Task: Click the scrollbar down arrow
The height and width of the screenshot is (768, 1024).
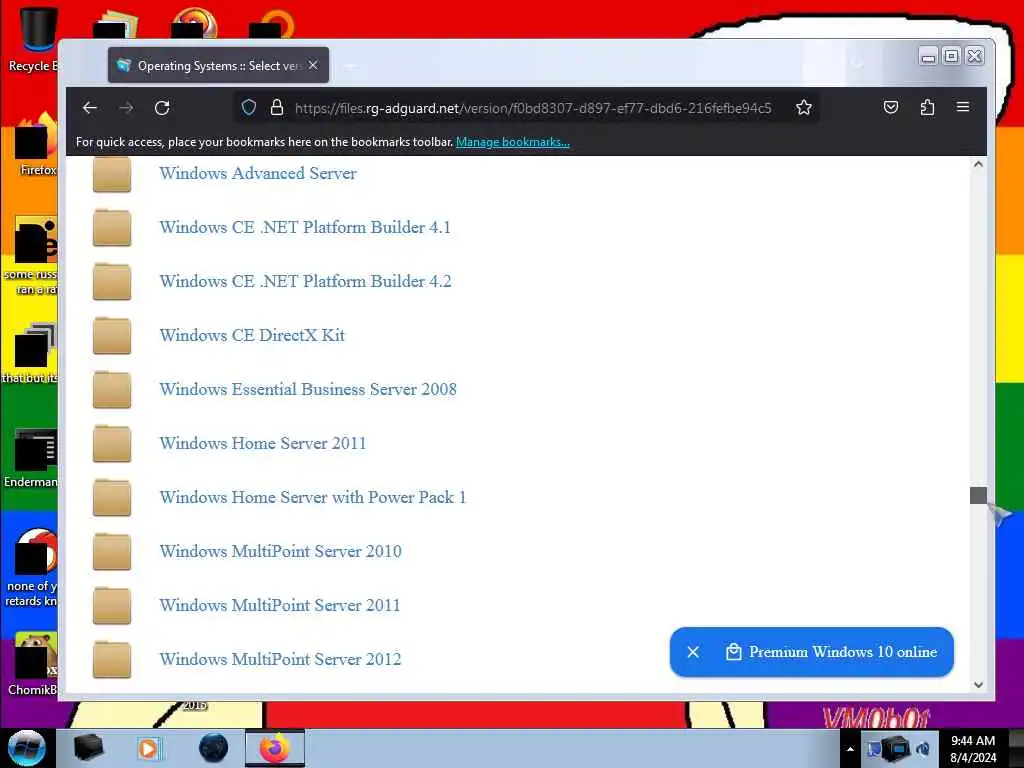Action: (x=978, y=684)
